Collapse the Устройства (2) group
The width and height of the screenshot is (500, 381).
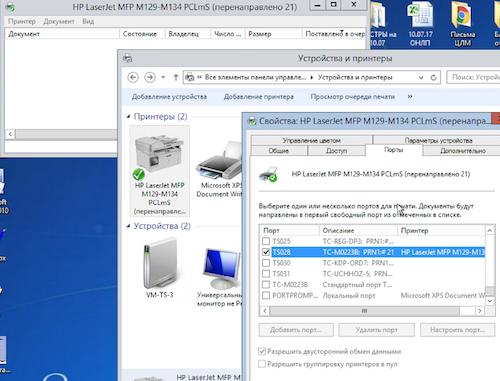pos(128,226)
